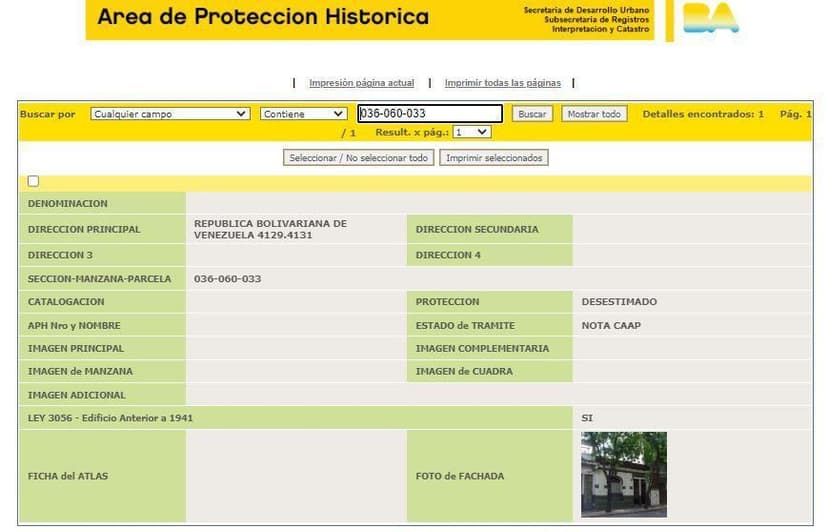
Task: Click the BA Buenos Aires logo
Action: (x=711, y=18)
